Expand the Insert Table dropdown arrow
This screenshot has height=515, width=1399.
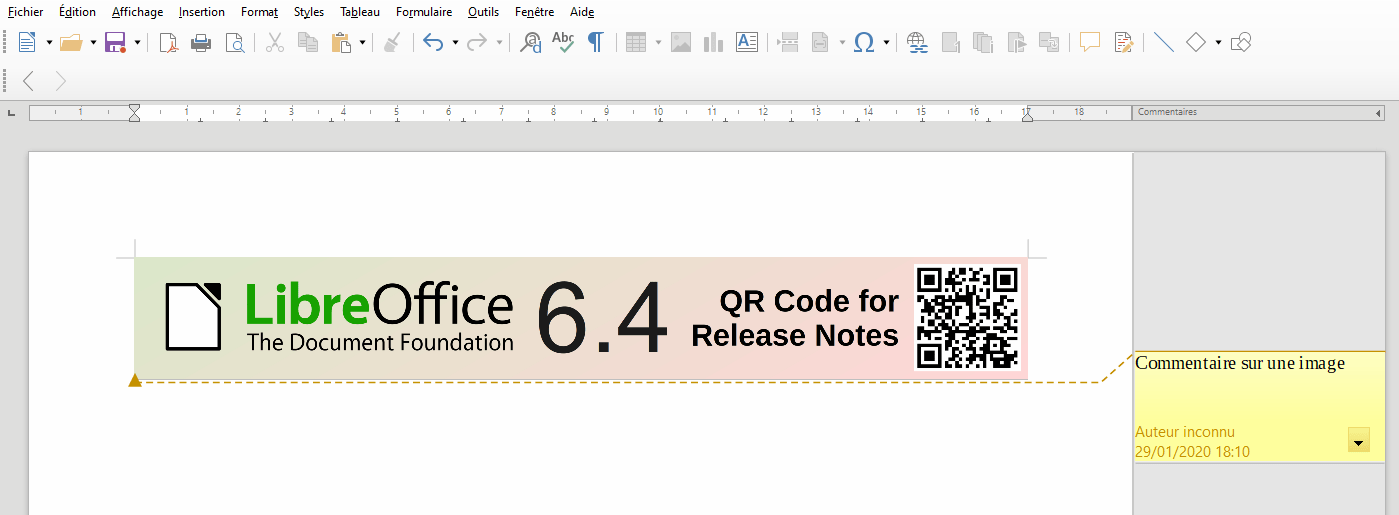click(658, 42)
